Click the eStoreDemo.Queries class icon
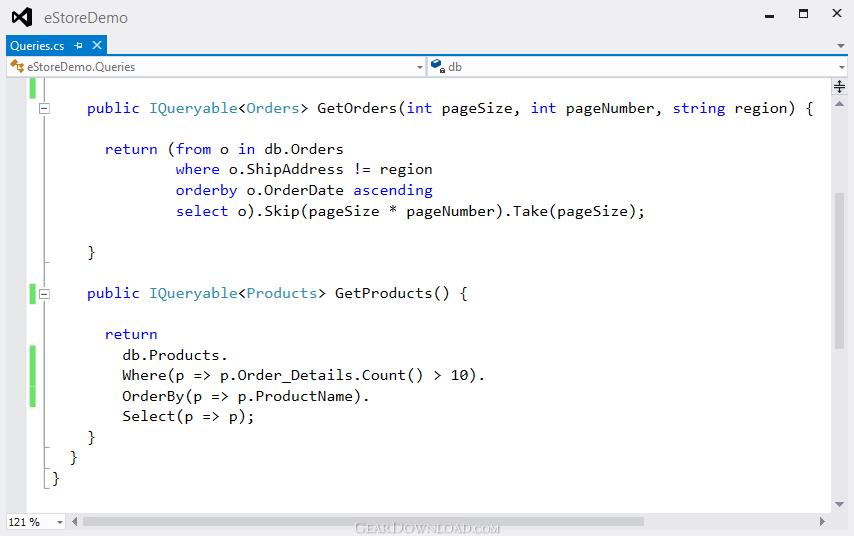Image resolution: width=854 pixels, height=536 pixels. [x=17, y=66]
